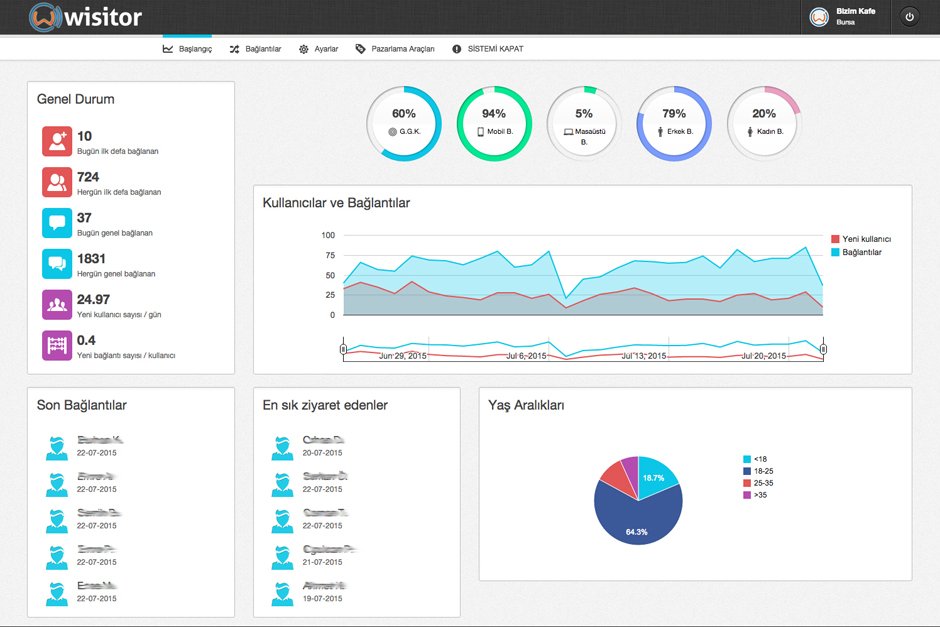The height and width of the screenshot is (627, 940).
Task: Click the red new-user icon beside 10
Action: (x=56, y=141)
